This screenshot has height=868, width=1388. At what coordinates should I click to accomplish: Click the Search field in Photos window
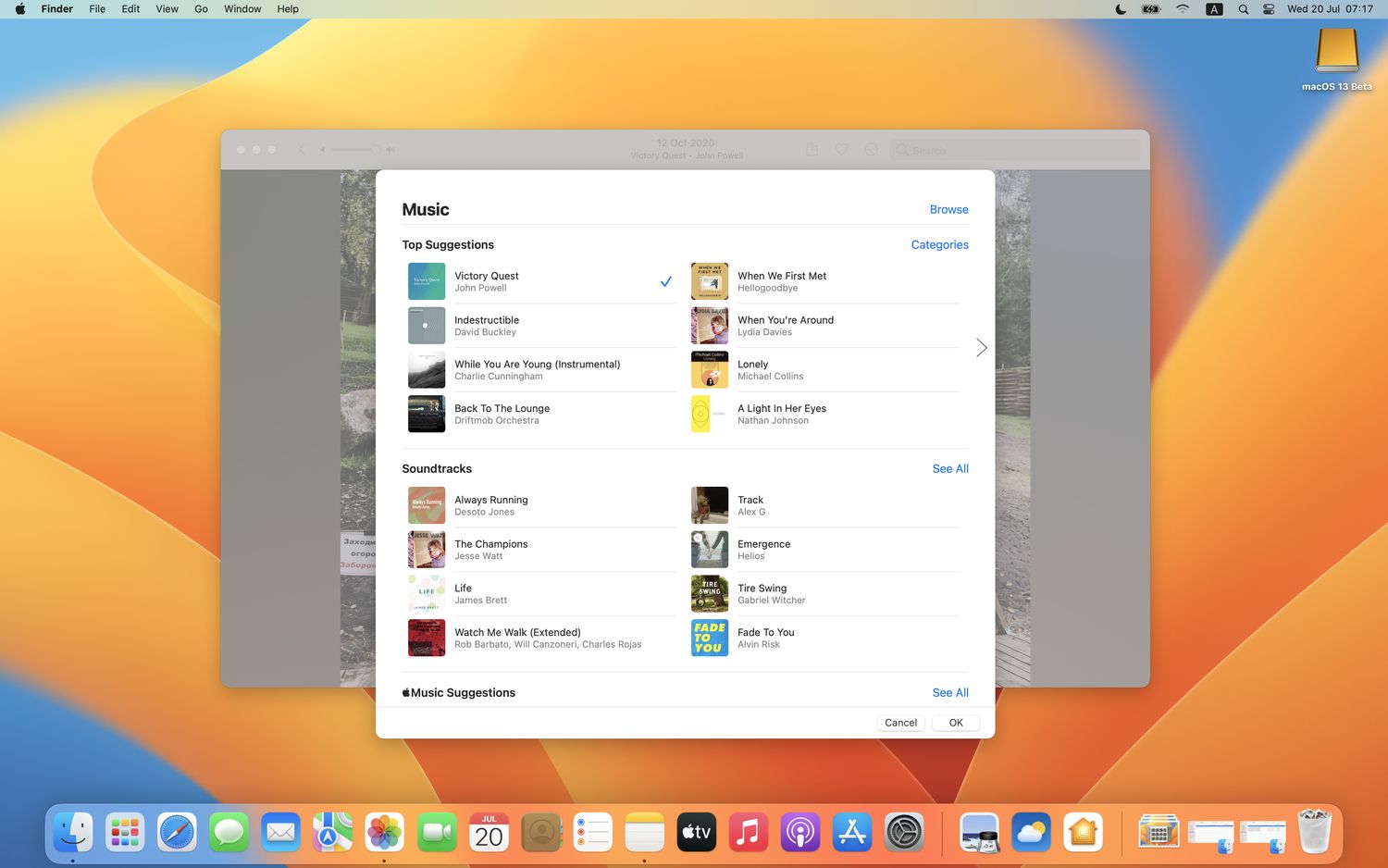1016,150
